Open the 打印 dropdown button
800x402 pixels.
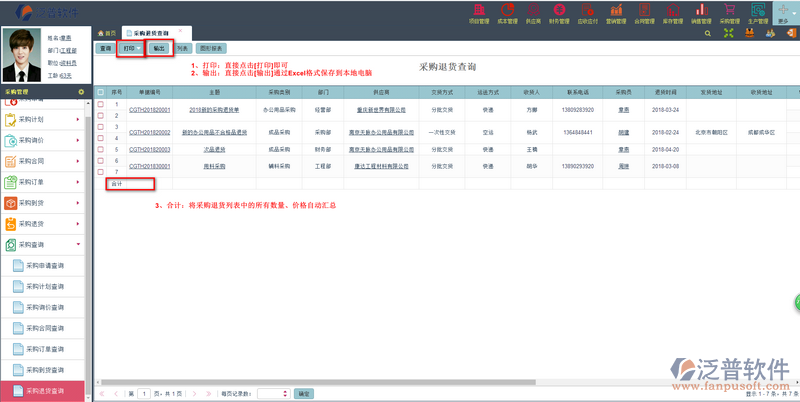[129, 48]
